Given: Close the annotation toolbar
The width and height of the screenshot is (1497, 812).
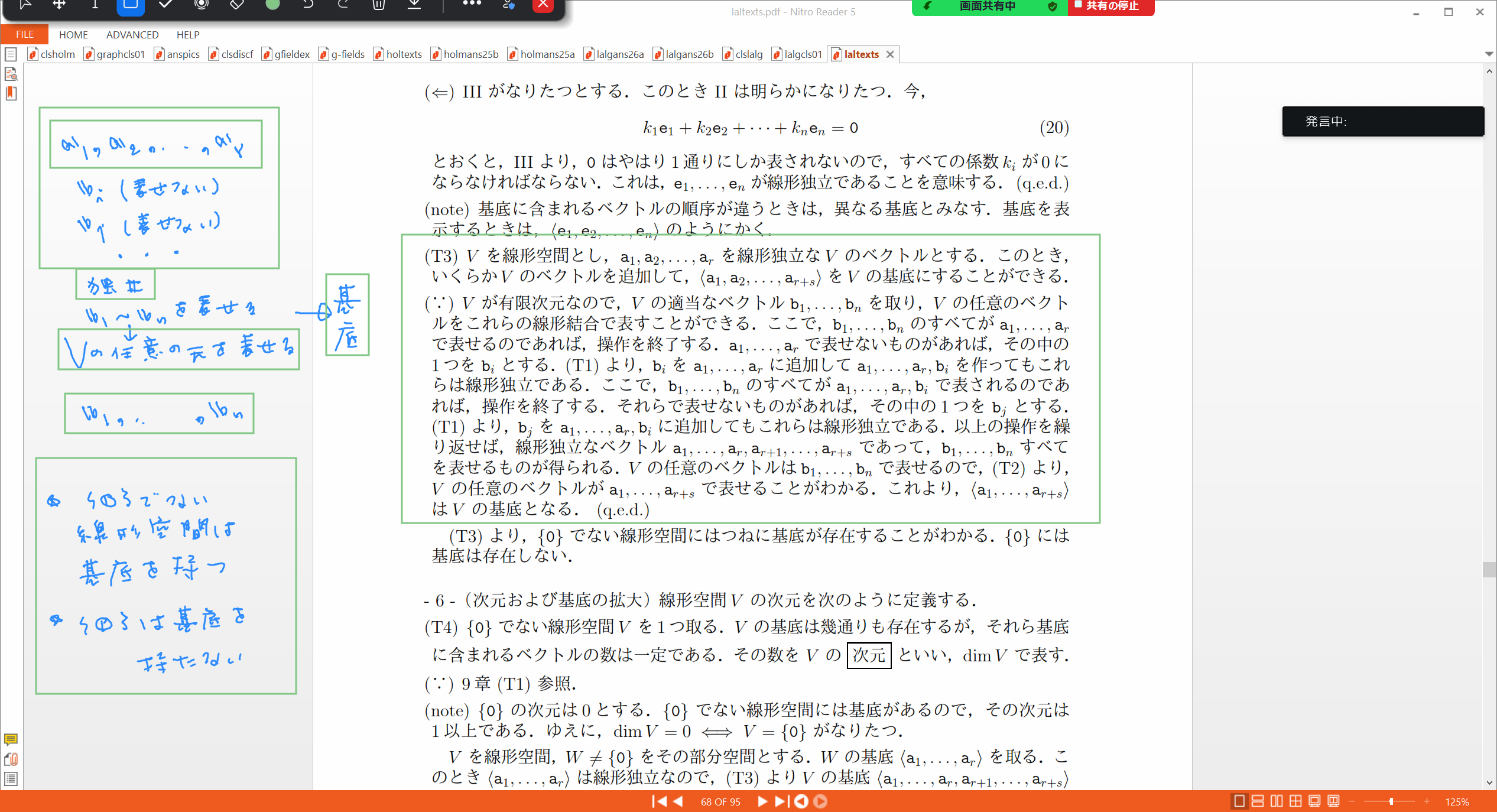Looking at the screenshot, I should [543, 5].
